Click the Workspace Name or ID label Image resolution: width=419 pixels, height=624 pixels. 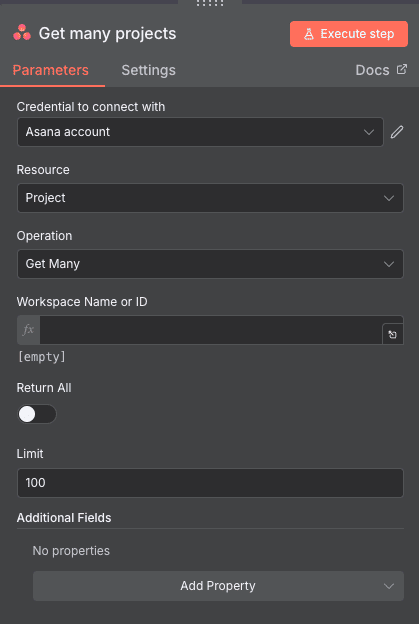pos(82,302)
